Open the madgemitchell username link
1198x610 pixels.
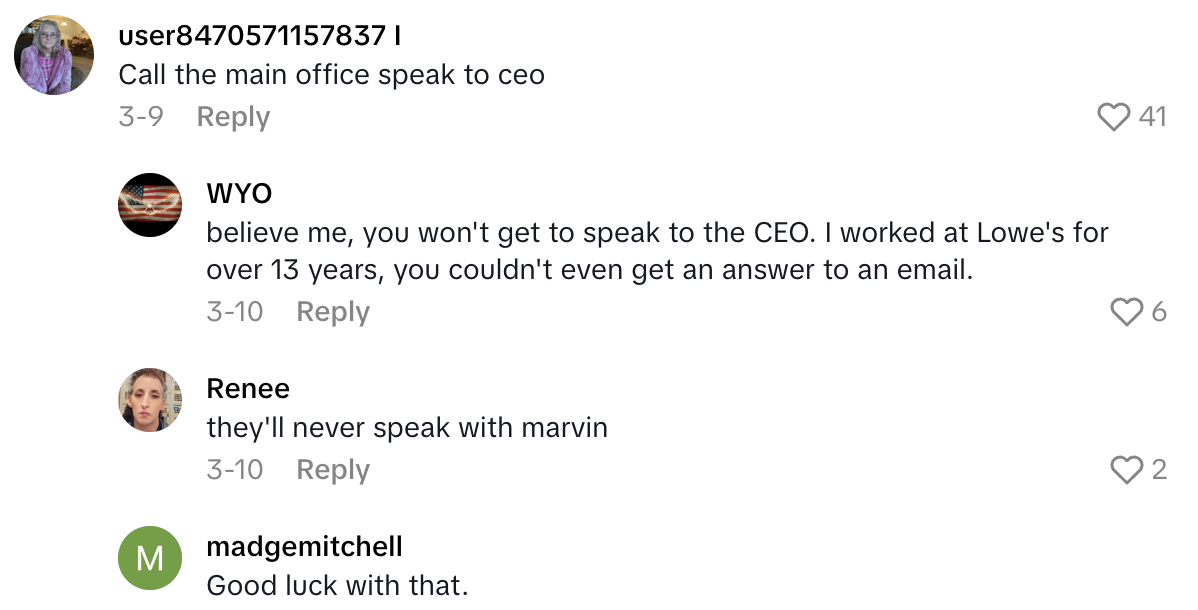[304, 546]
